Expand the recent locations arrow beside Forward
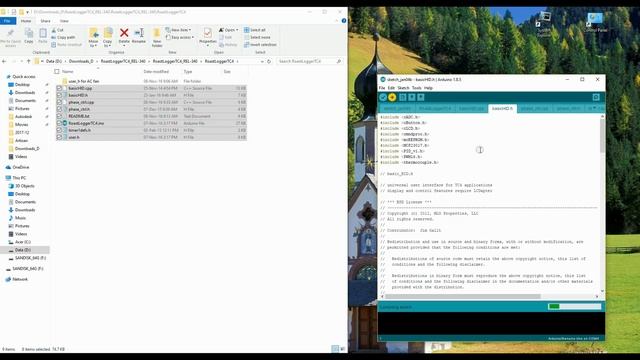This screenshot has width=640, height=360. pos(21,61)
